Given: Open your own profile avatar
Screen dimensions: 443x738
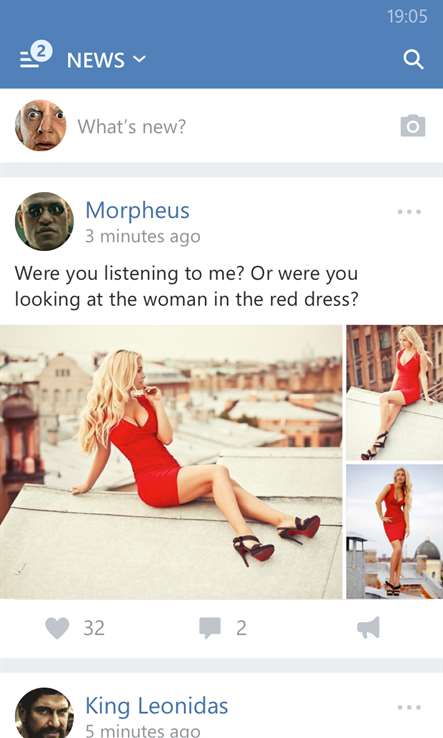Looking at the screenshot, I should coord(40,125).
